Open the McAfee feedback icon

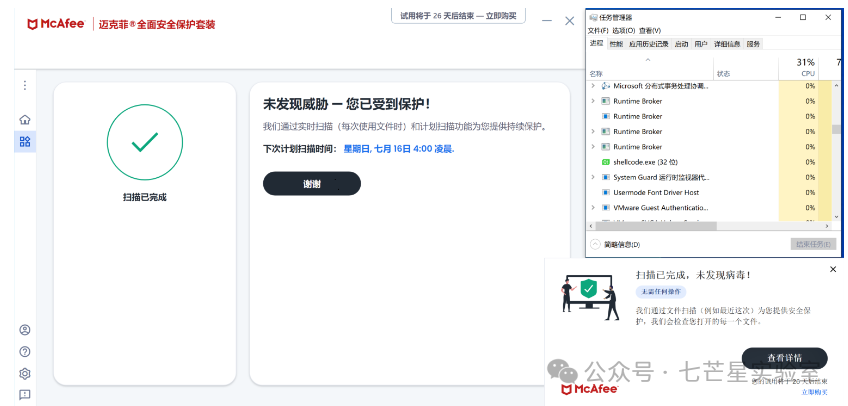click(x=25, y=395)
